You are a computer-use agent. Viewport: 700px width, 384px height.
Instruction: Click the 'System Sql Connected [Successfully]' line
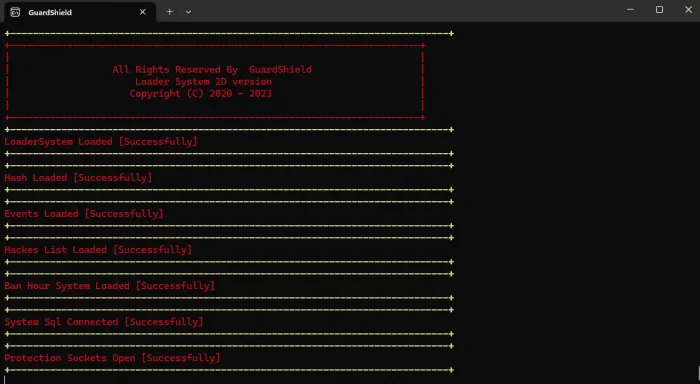coord(104,322)
